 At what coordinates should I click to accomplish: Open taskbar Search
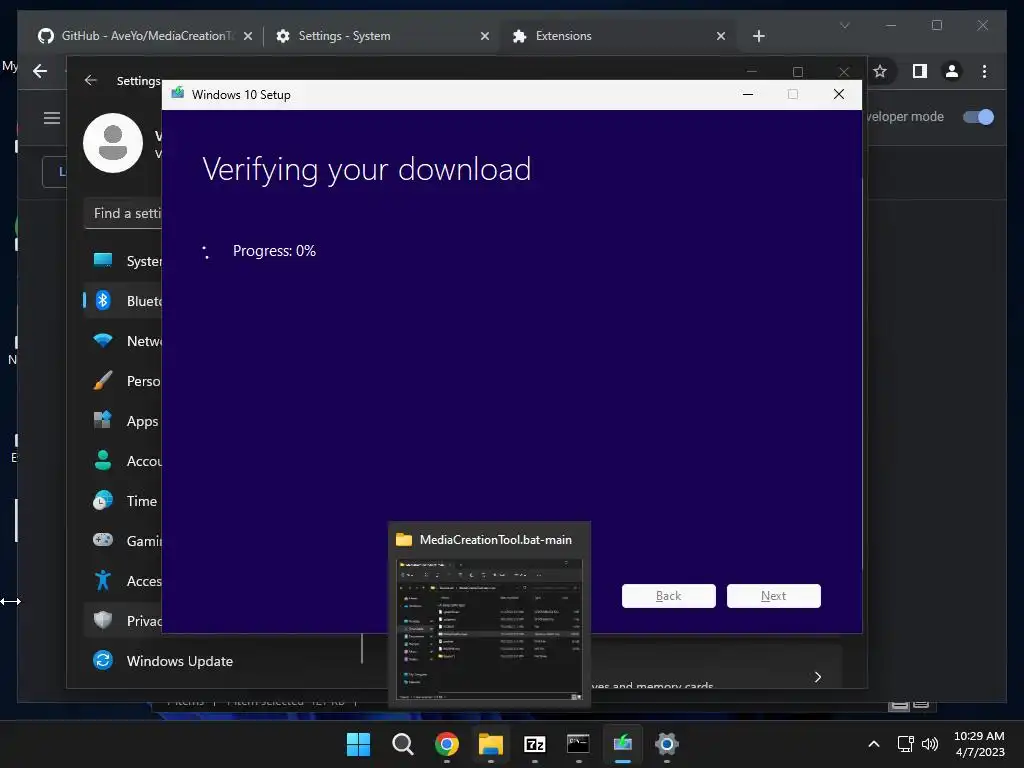pyautogui.click(x=402, y=744)
